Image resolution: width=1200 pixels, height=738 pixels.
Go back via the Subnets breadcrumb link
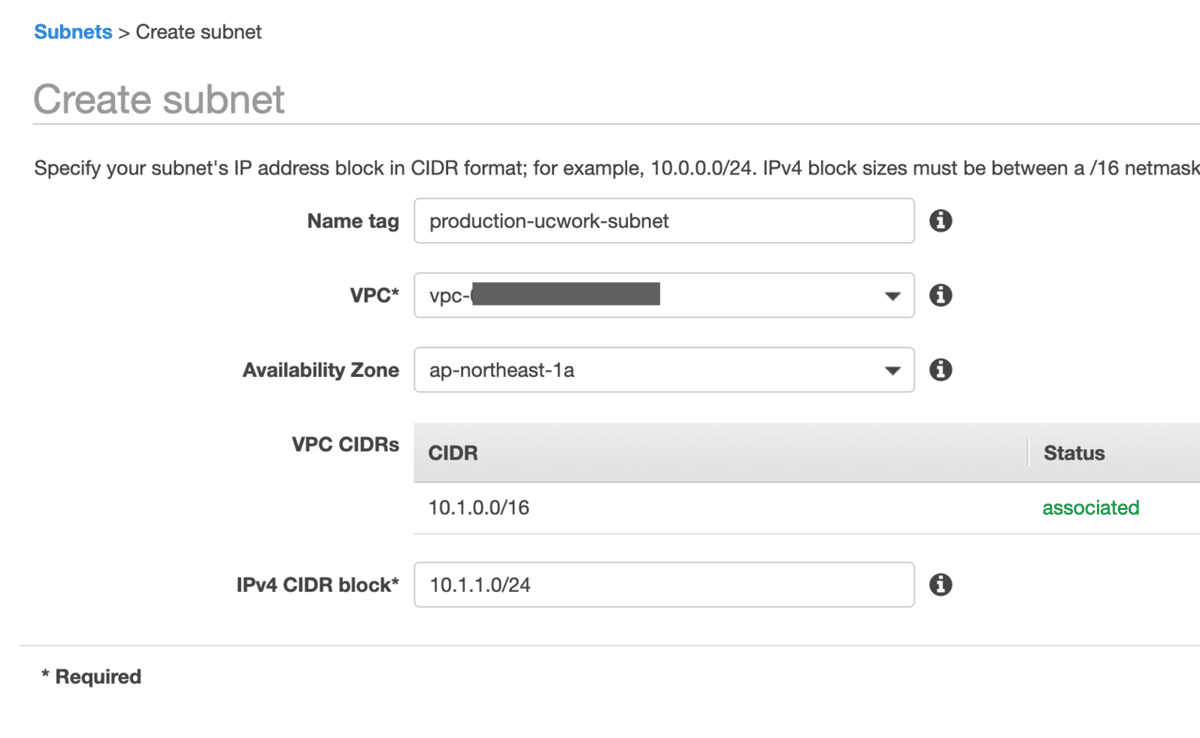tap(73, 32)
